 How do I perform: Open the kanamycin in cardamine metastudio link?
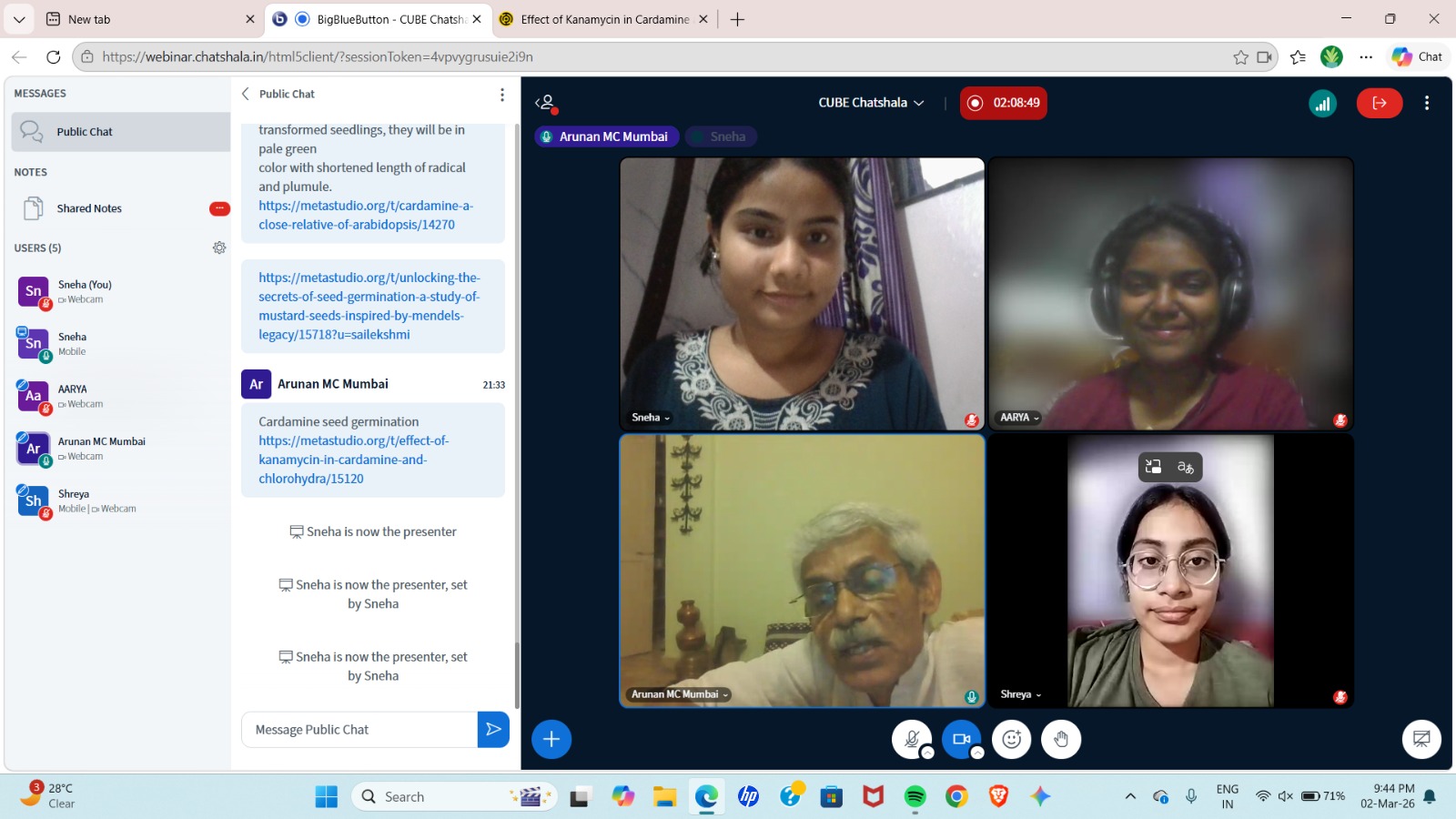[x=353, y=460]
